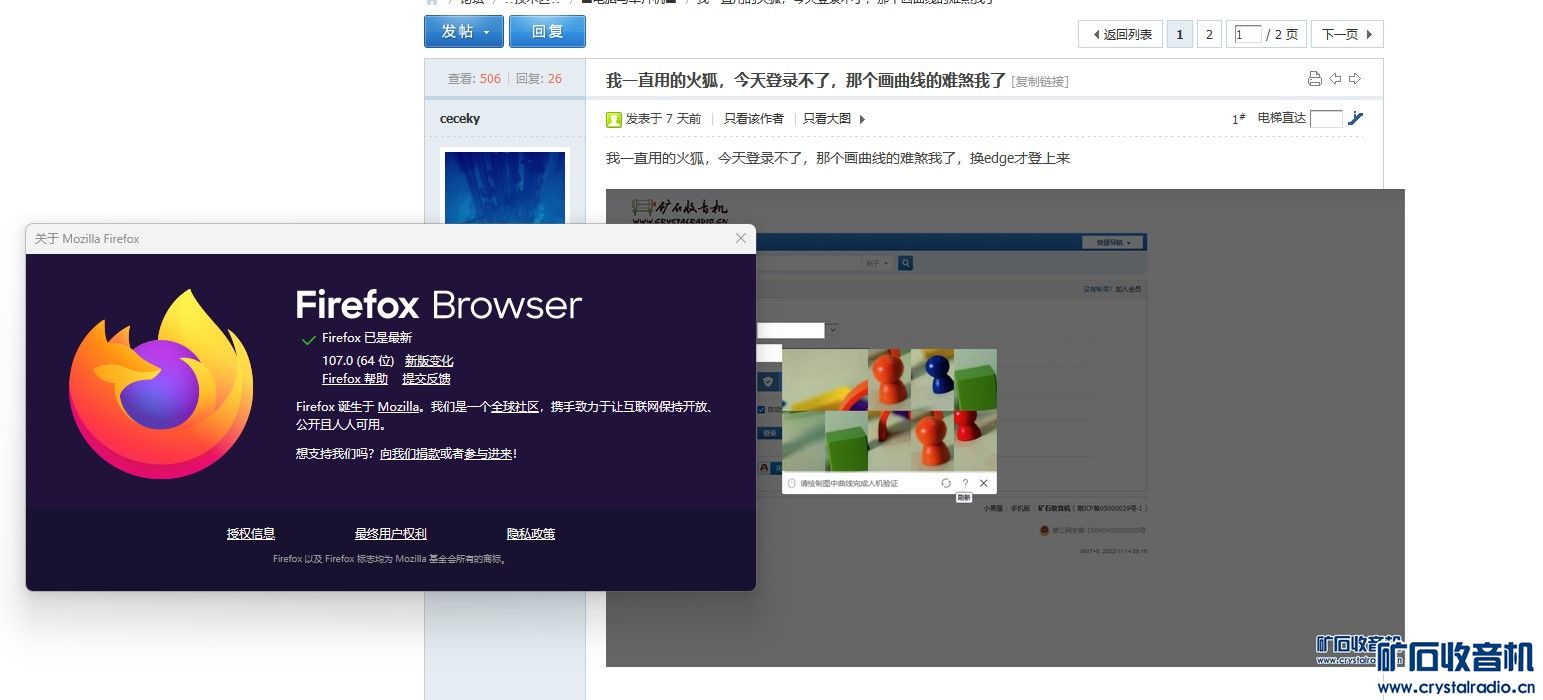
Task: Click the 提交反馈 feedback link
Action: tap(426, 379)
